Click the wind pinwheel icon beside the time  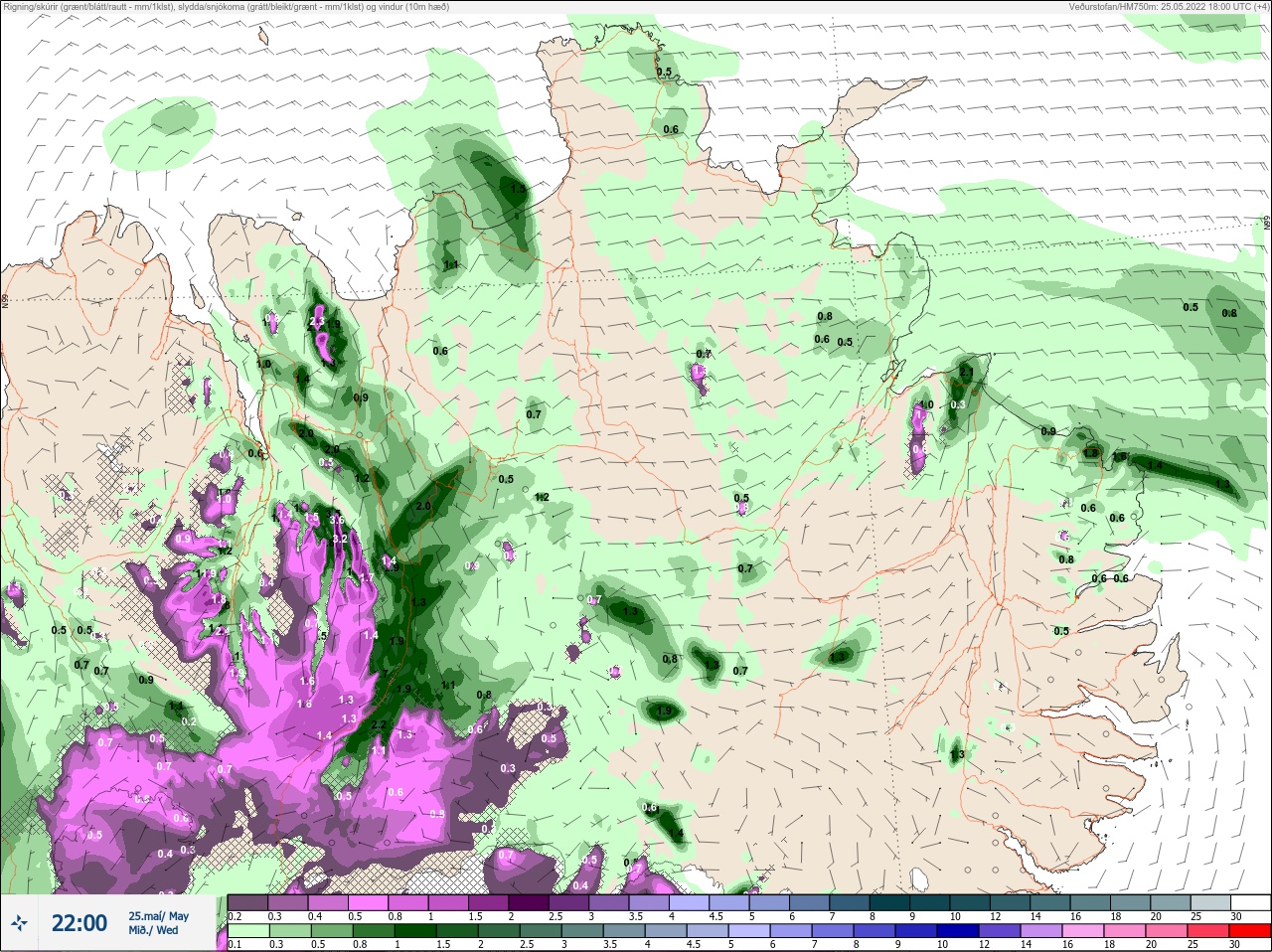tap(20, 923)
